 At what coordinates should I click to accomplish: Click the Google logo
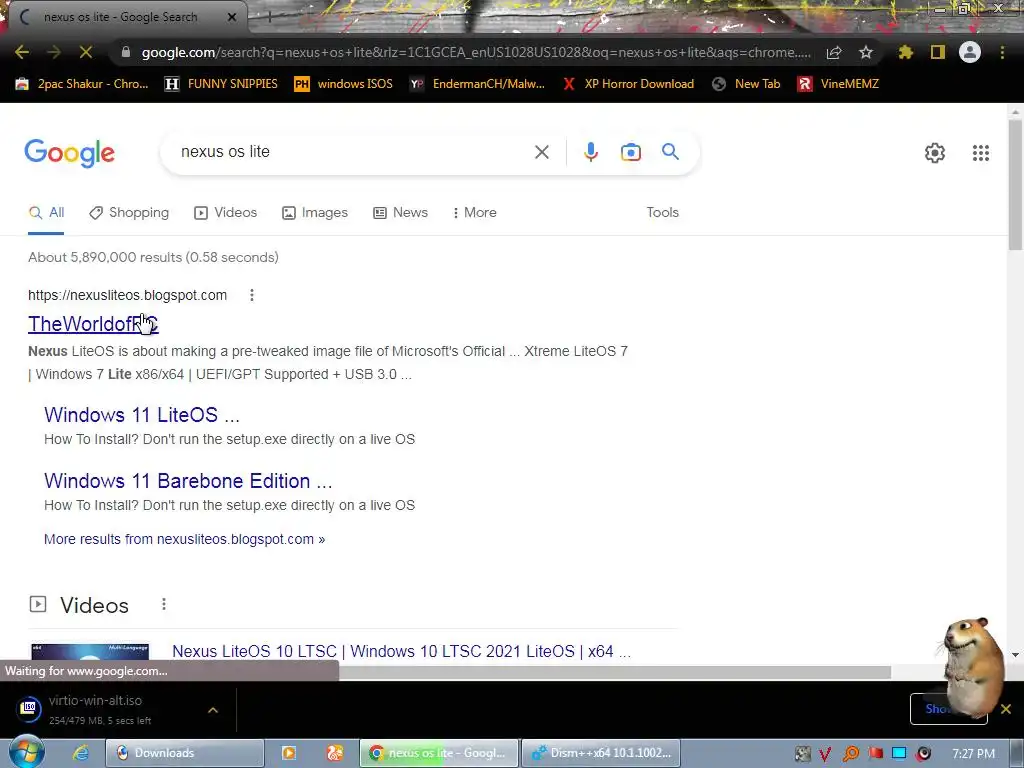tap(69, 153)
